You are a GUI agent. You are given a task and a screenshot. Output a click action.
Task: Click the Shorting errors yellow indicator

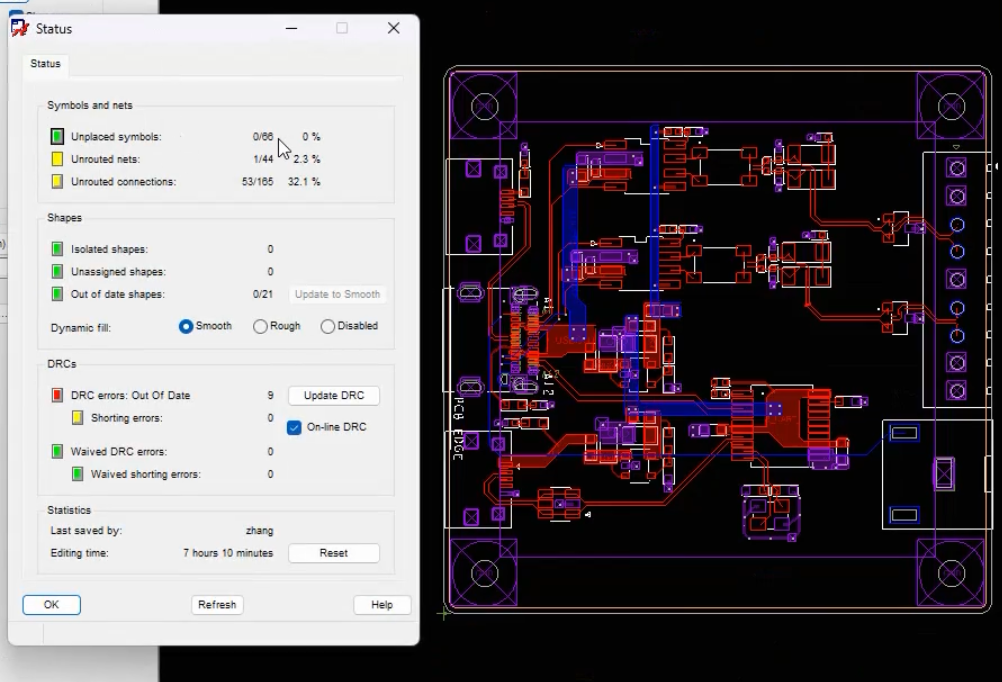[x=77, y=418]
